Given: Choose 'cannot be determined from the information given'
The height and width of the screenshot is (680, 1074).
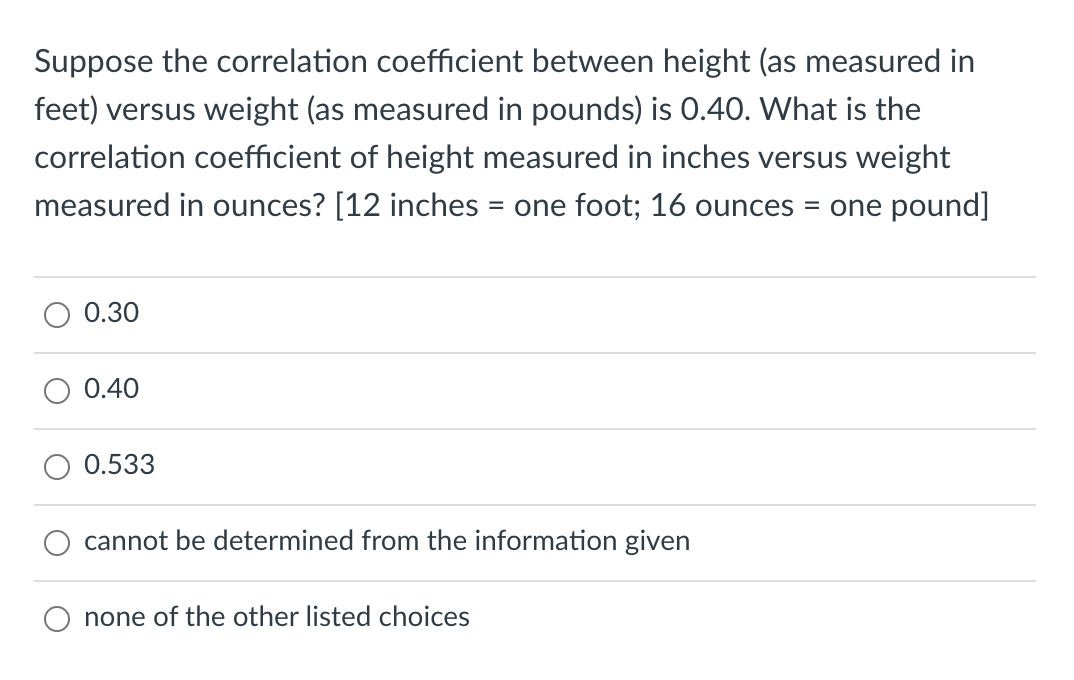Looking at the screenshot, I should (57, 542).
